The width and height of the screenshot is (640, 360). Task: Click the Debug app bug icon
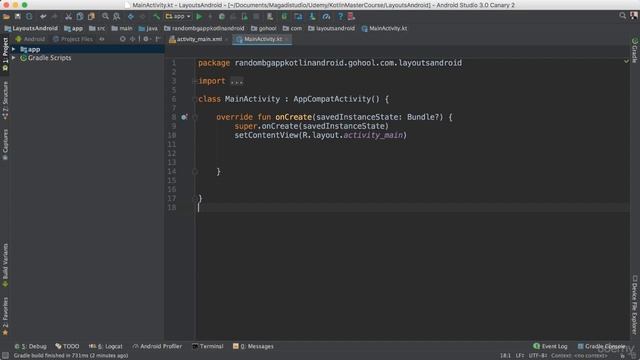point(222,17)
